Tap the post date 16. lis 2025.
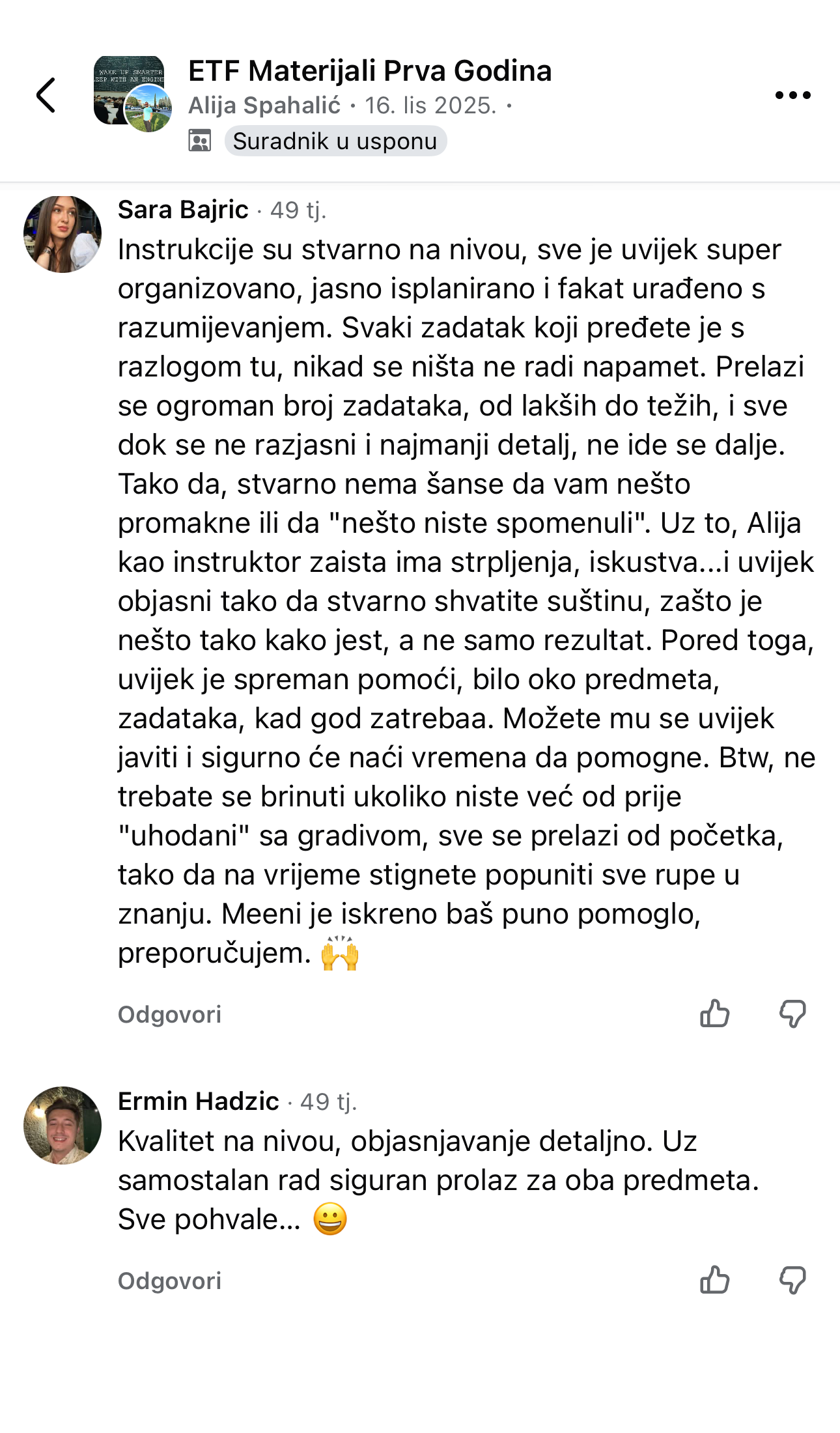 click(430, 106)
